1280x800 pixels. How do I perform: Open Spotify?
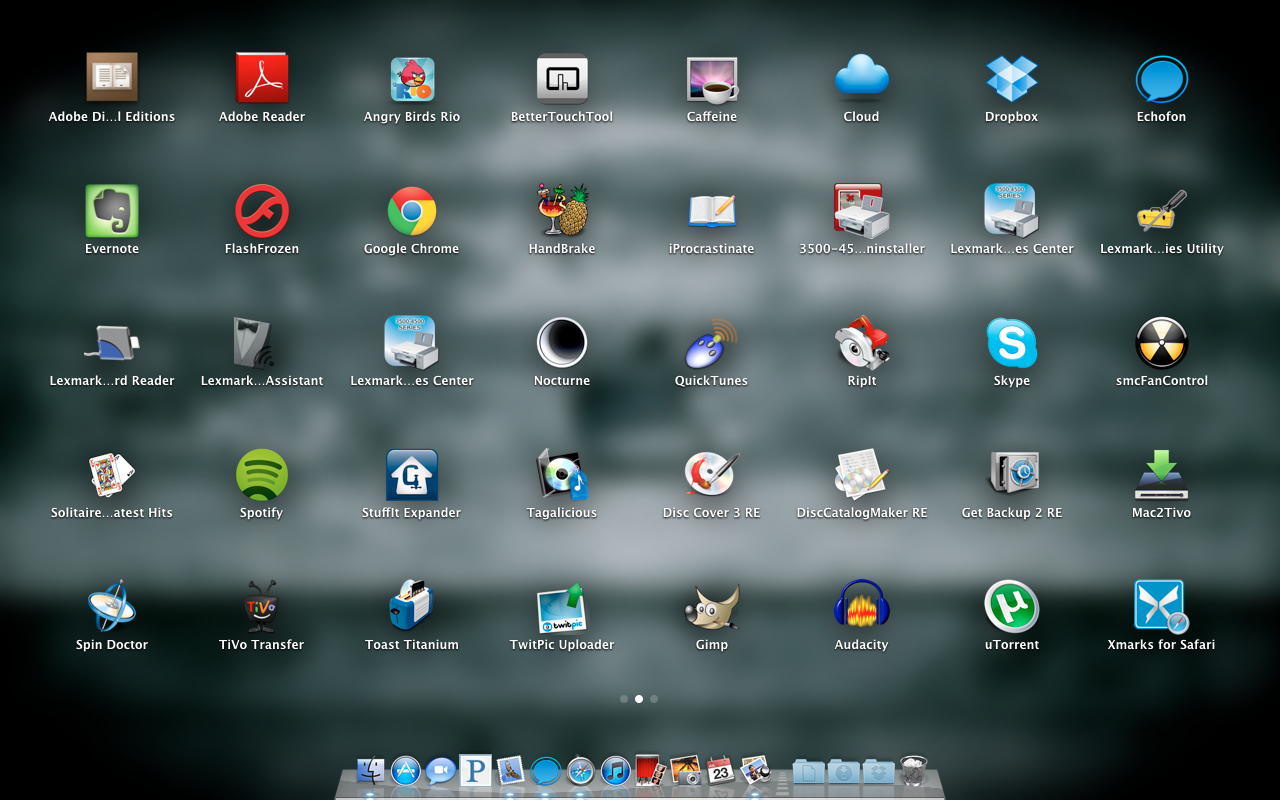click(262, 474)
